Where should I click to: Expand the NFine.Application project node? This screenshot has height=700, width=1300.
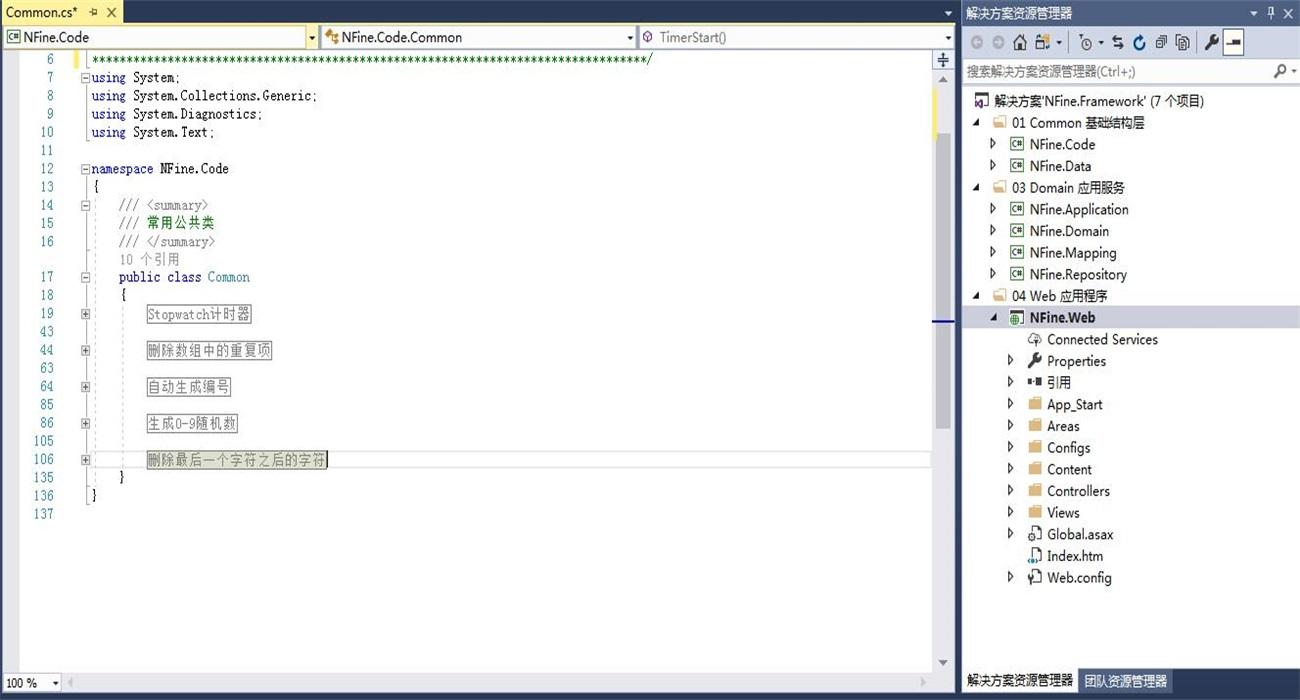[993, 209]
